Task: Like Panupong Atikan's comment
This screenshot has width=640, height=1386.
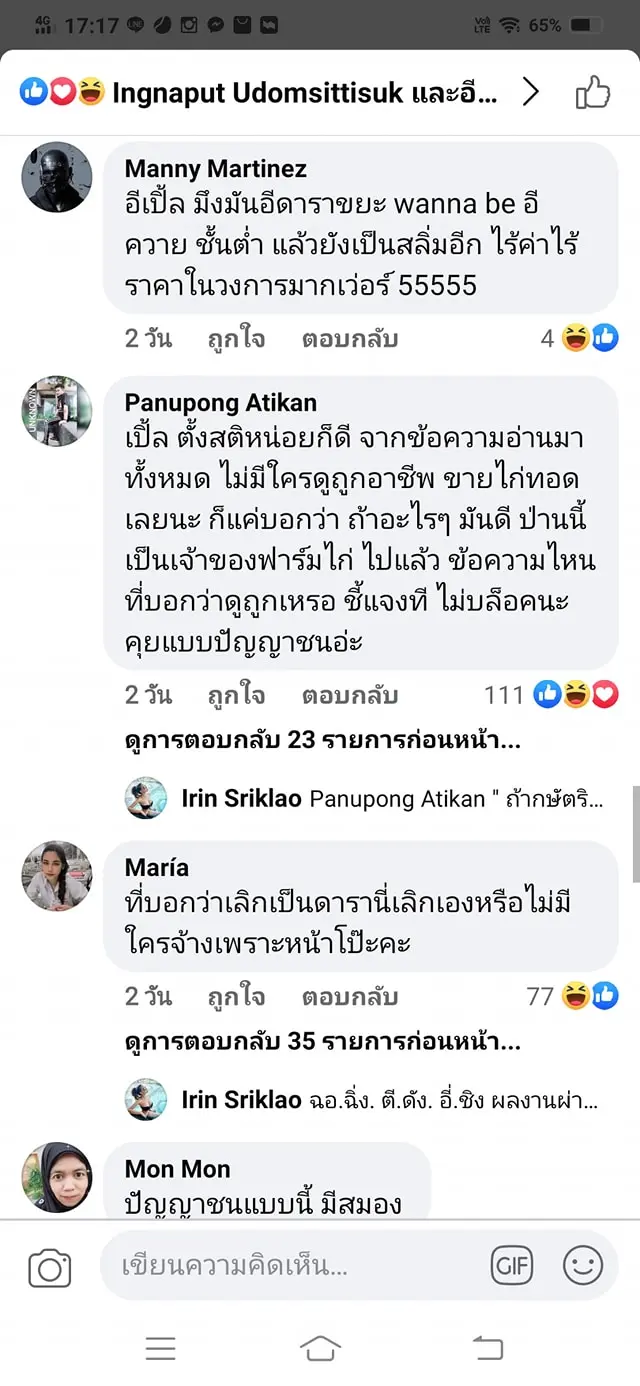Action: click(x=236, y=695)
